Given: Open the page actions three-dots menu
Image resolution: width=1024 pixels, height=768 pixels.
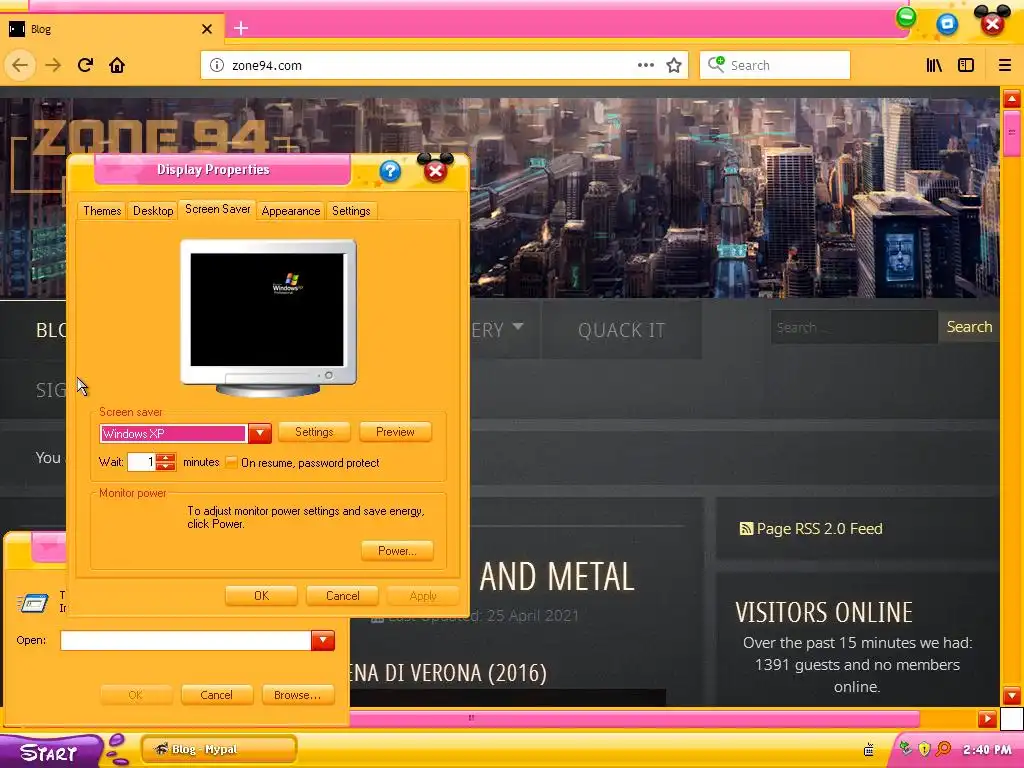Looking at the screenshot, I should [x=645, y=65].
